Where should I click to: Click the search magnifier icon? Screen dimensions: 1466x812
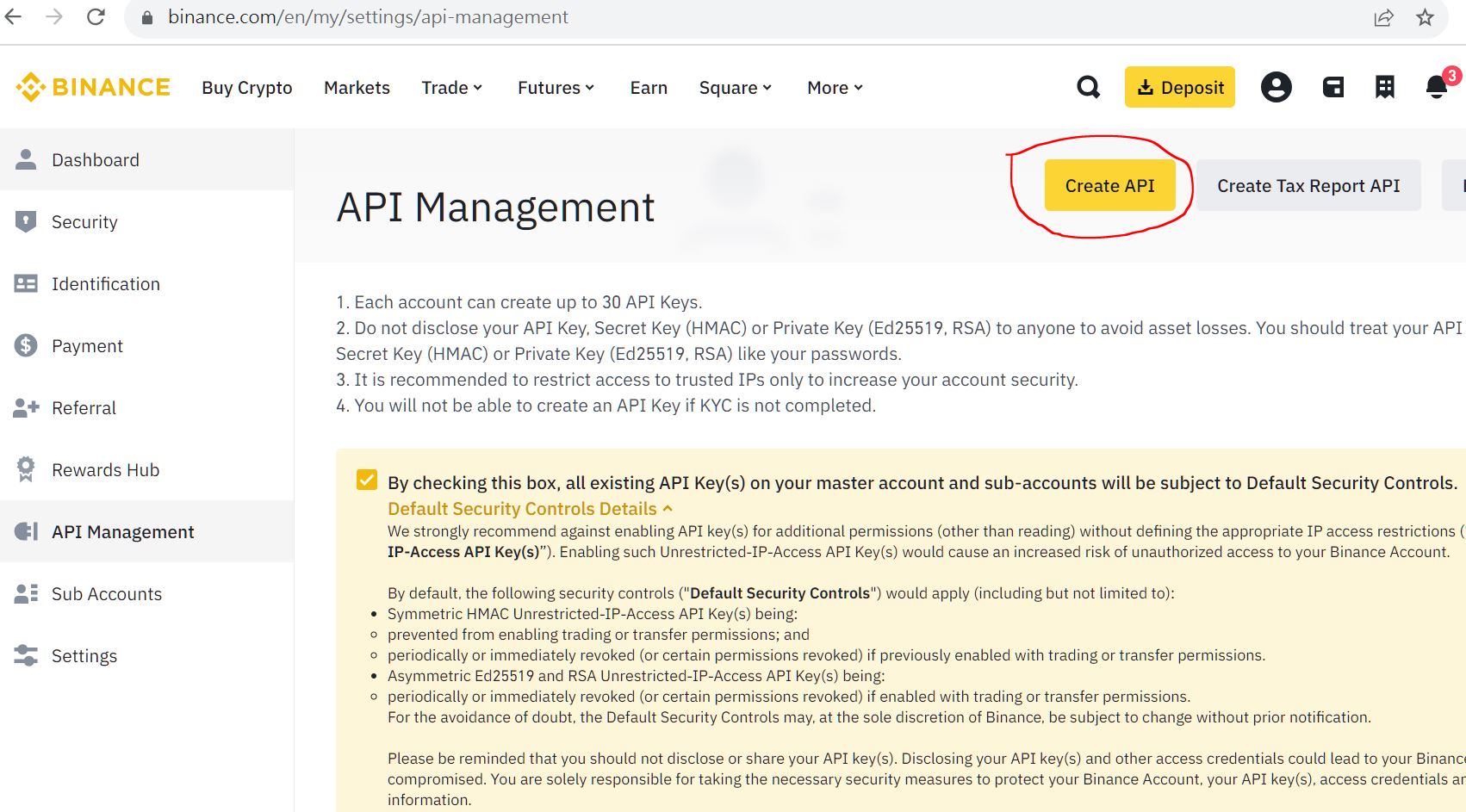pos(1088,87)
